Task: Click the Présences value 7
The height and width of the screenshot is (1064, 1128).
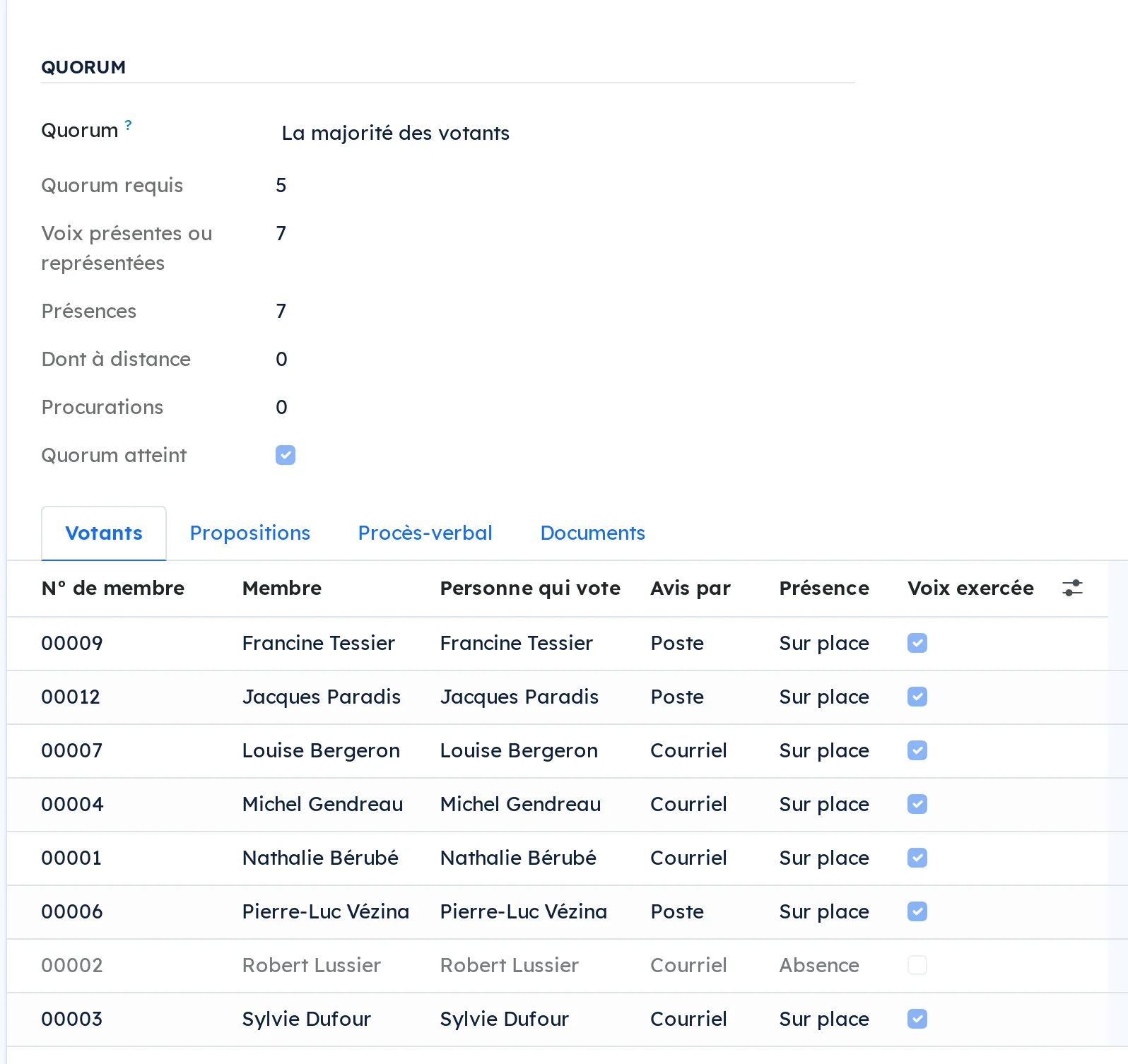Action: tap(281, 311)
